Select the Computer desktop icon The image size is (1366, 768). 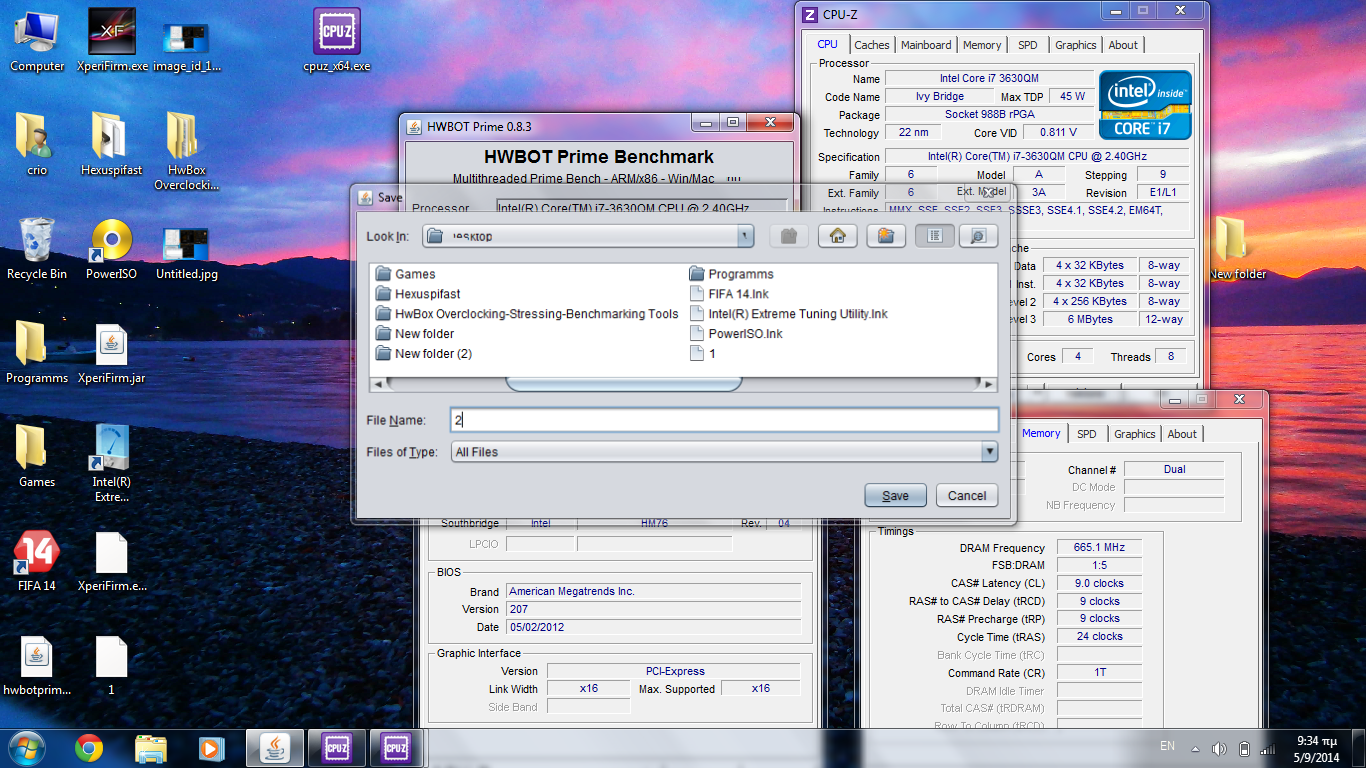click(x=37, y=41)
